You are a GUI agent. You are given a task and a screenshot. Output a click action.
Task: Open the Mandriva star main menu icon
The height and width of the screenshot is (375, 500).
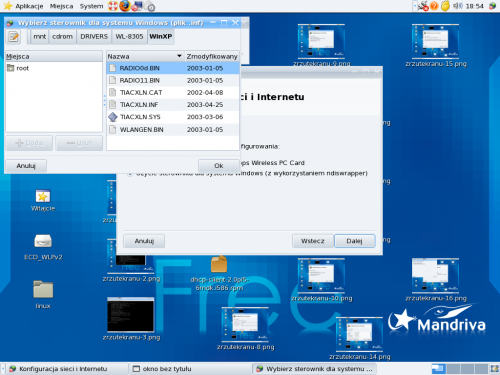(7, 6)
